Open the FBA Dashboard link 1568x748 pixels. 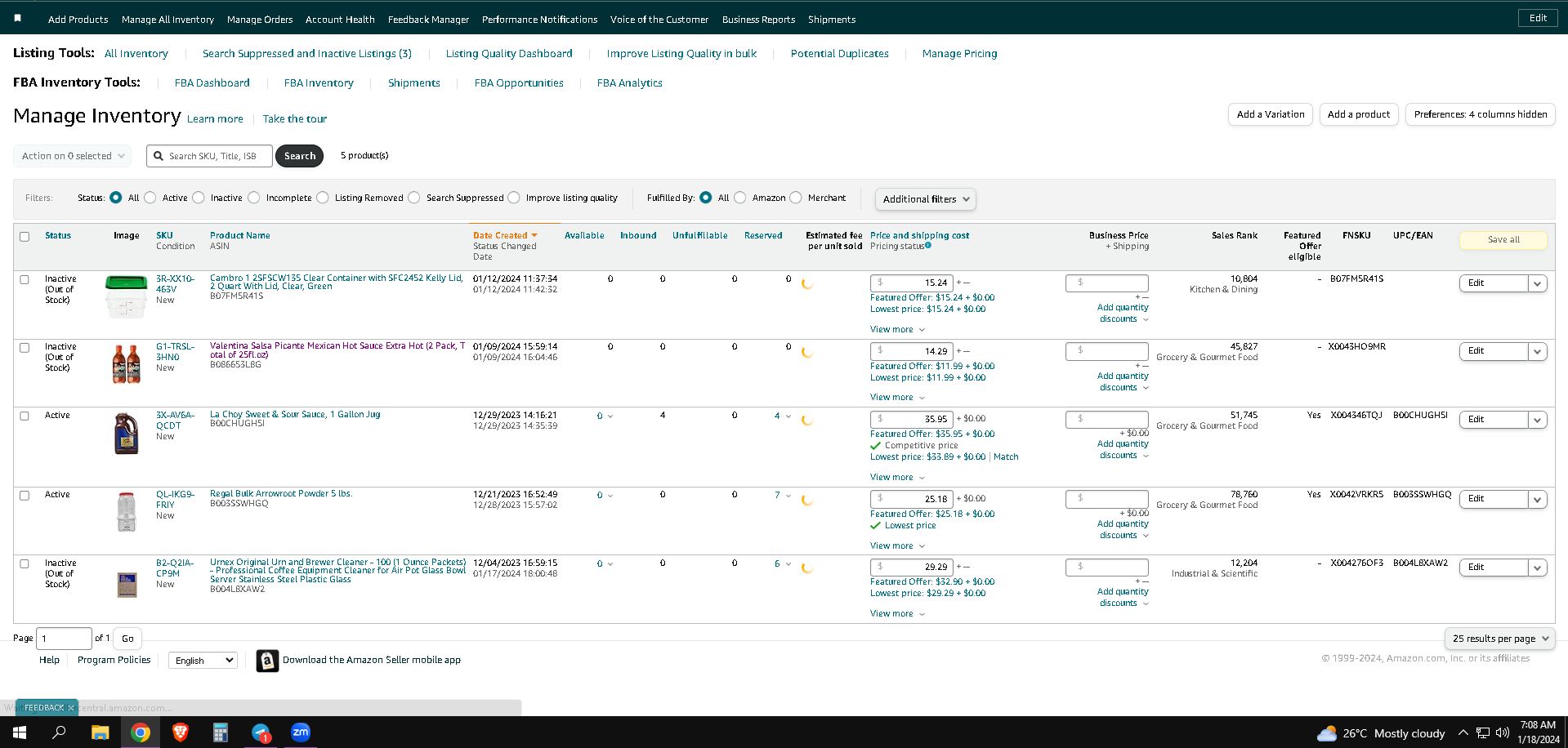pos(212,83)
